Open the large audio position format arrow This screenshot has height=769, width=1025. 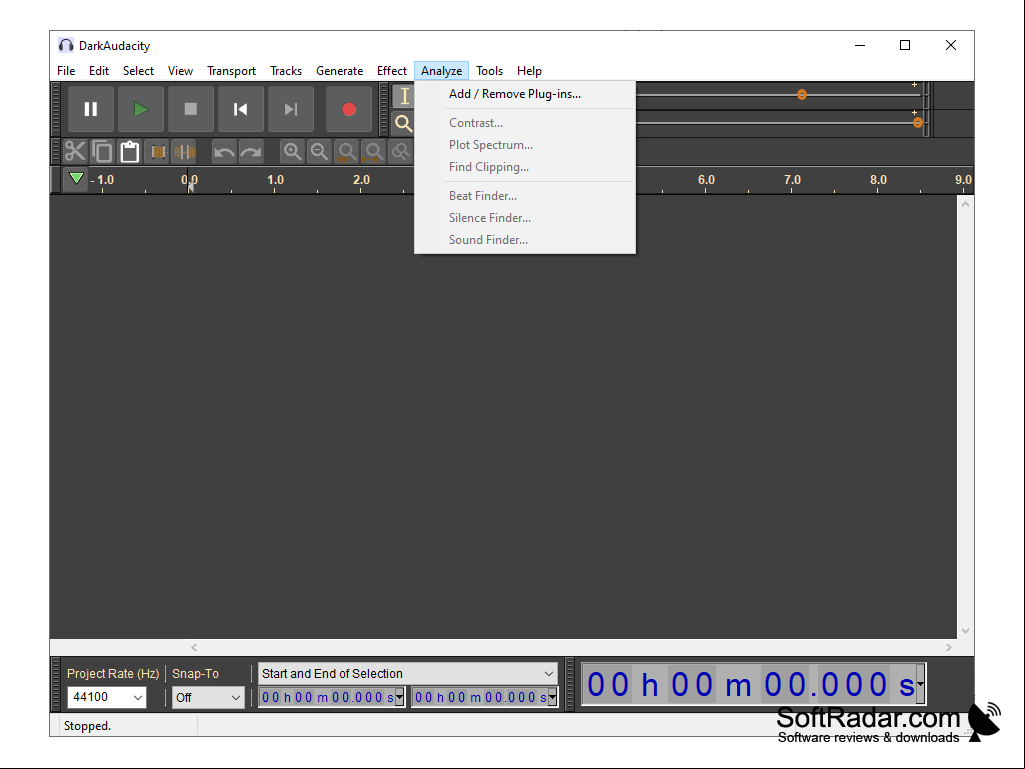(920, 685)
